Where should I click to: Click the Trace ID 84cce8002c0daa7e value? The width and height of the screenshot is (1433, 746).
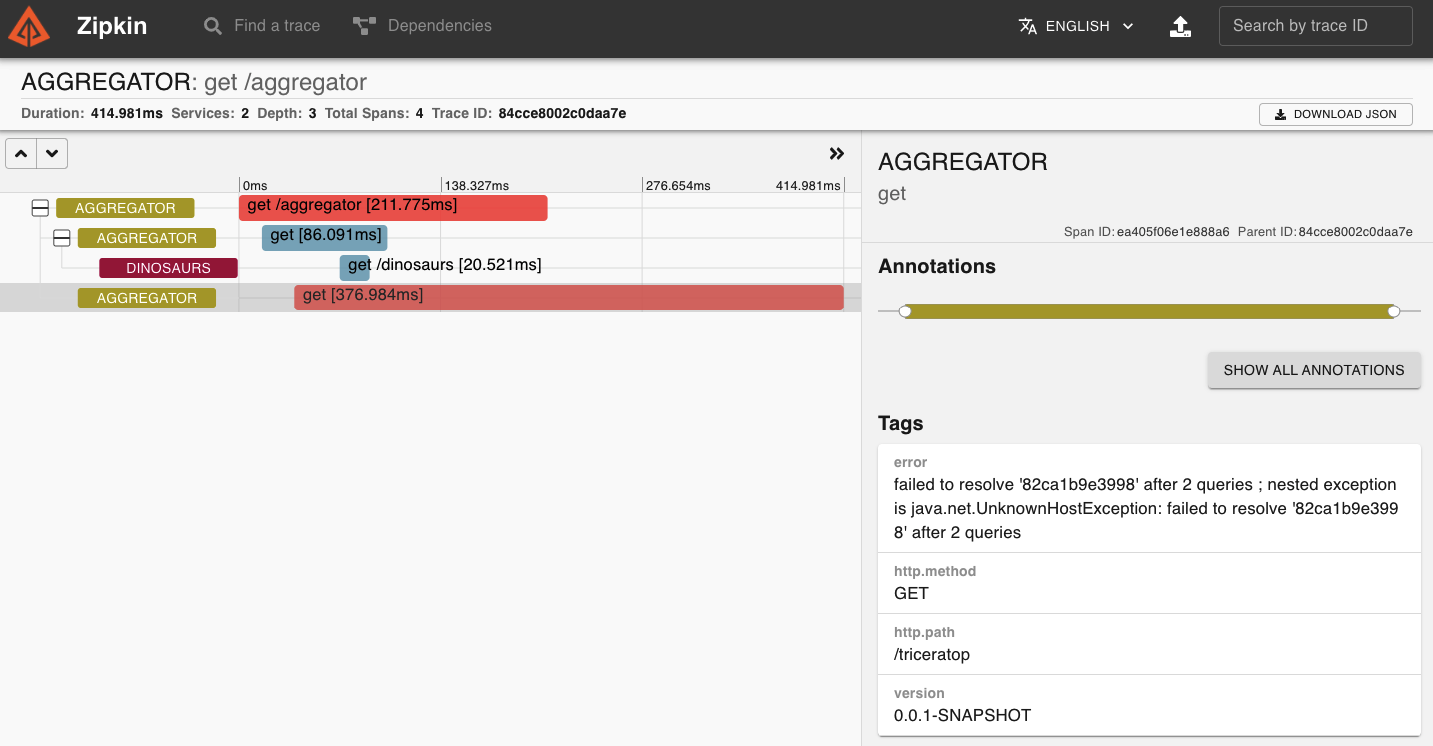tap(562, 113)
